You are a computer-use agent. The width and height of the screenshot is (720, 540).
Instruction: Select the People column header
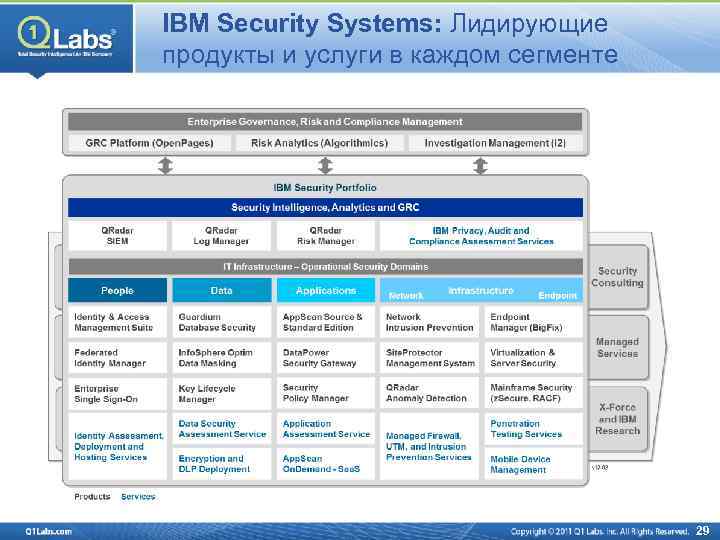point(118,290)
